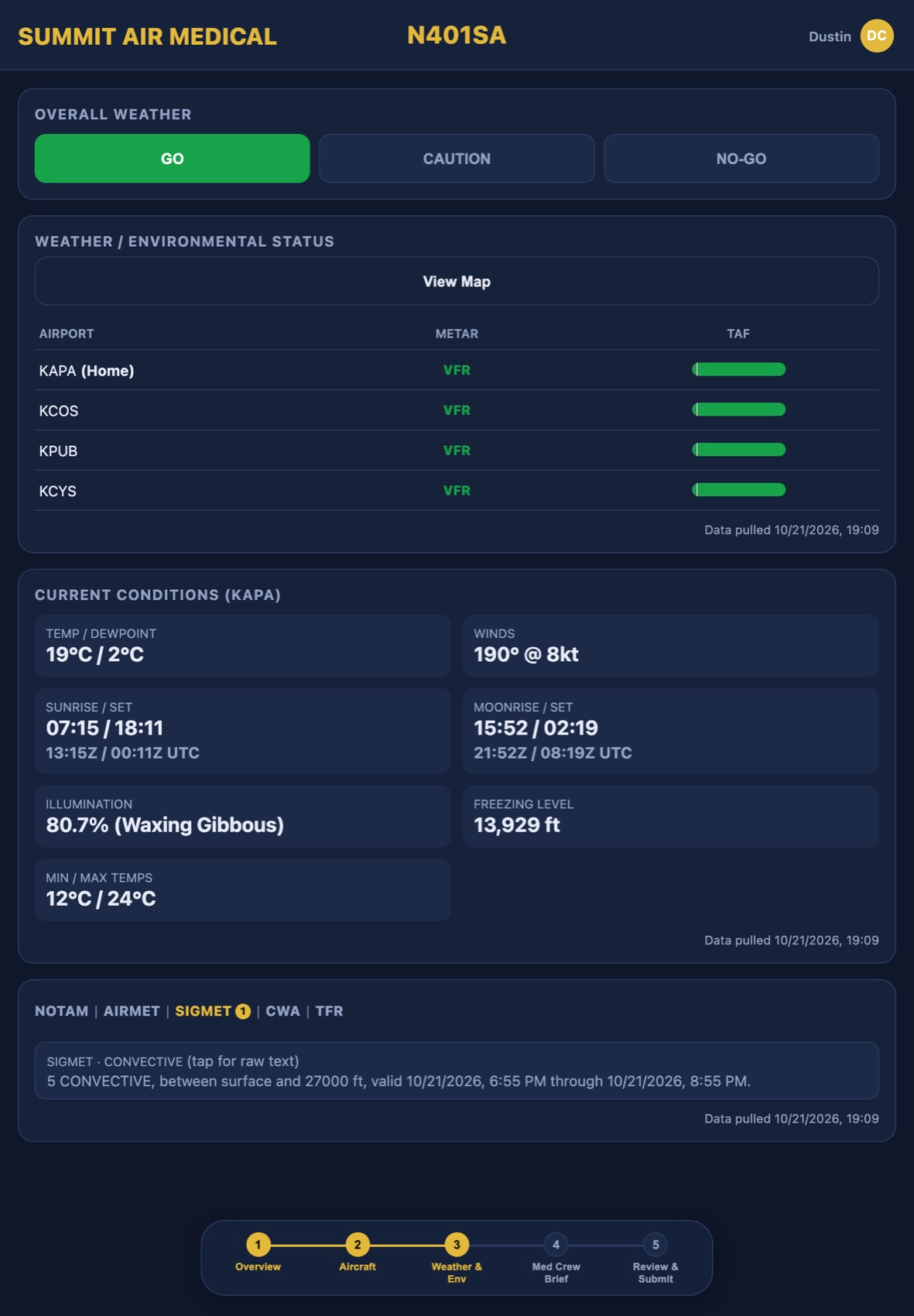The image size is (914, 1316).
Task: Select the SIGMET tab
Action: point(204,1011)
